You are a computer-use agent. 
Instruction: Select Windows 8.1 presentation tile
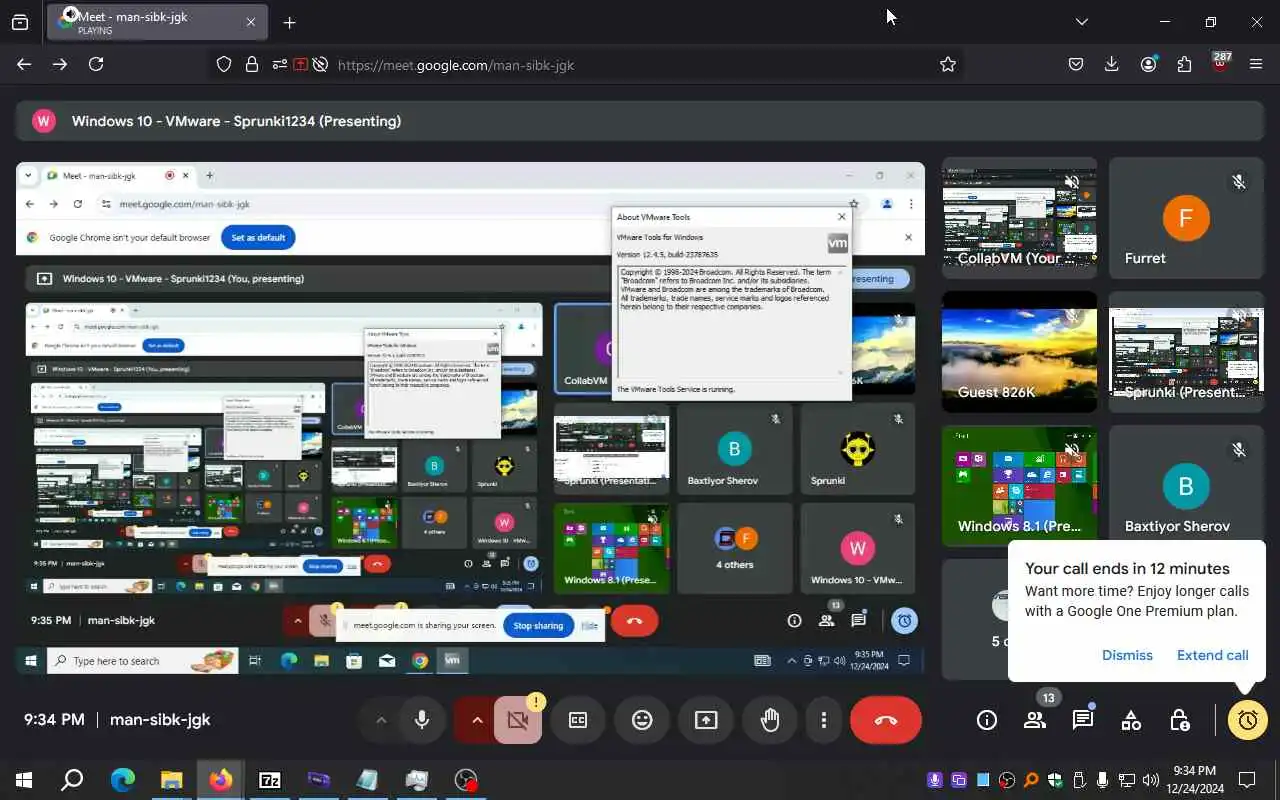coord(1019,486)
